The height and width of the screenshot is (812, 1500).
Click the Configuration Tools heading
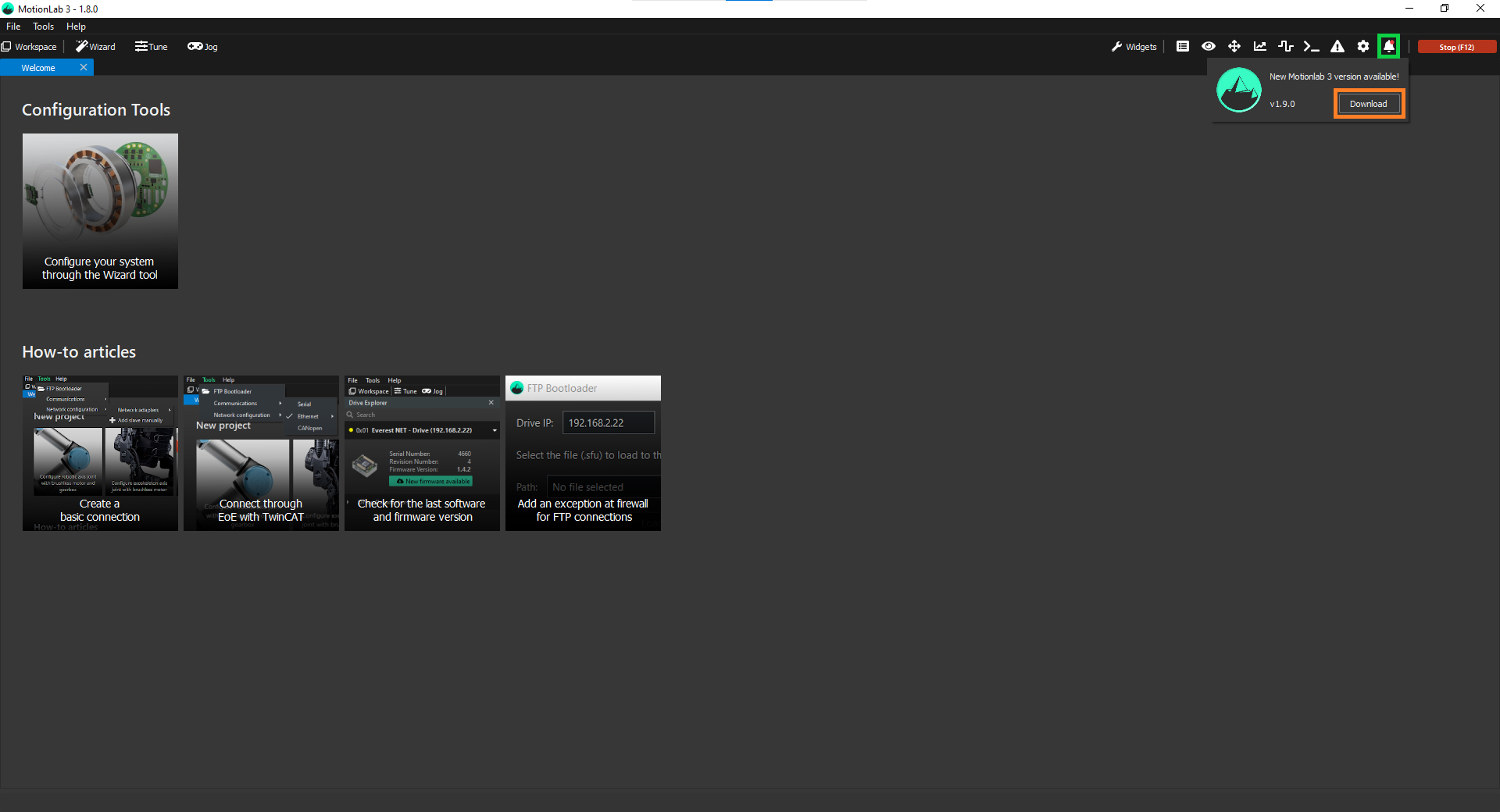pyautogui.click(x=96, y=110)
